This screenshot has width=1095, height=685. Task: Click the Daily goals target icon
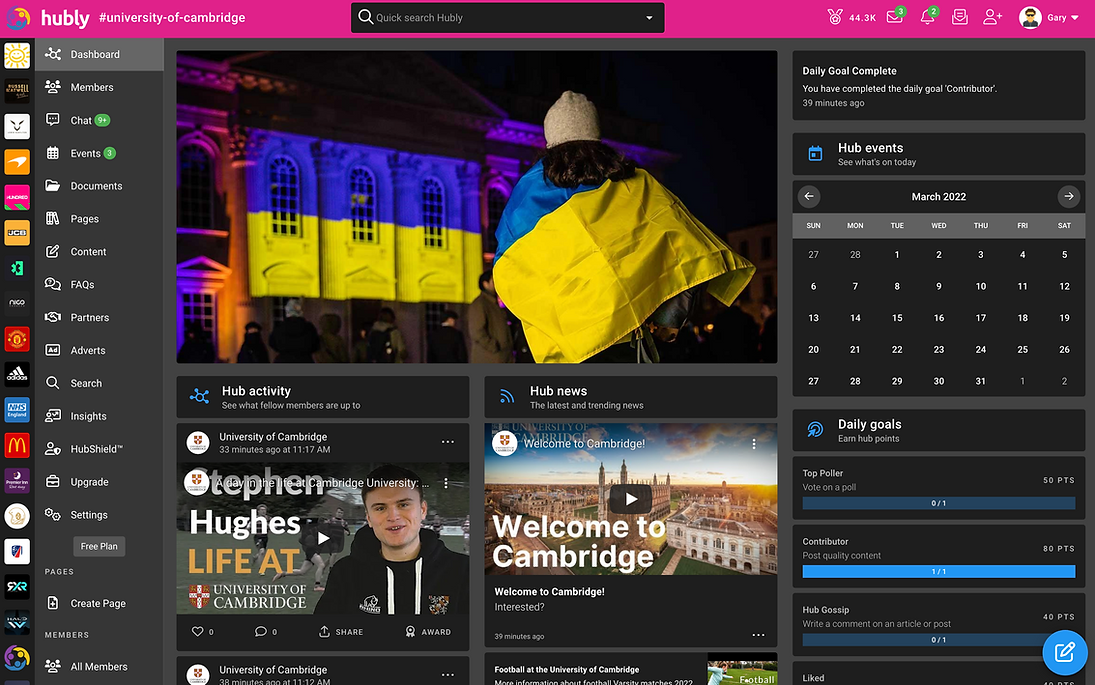(x=815, y=430)
